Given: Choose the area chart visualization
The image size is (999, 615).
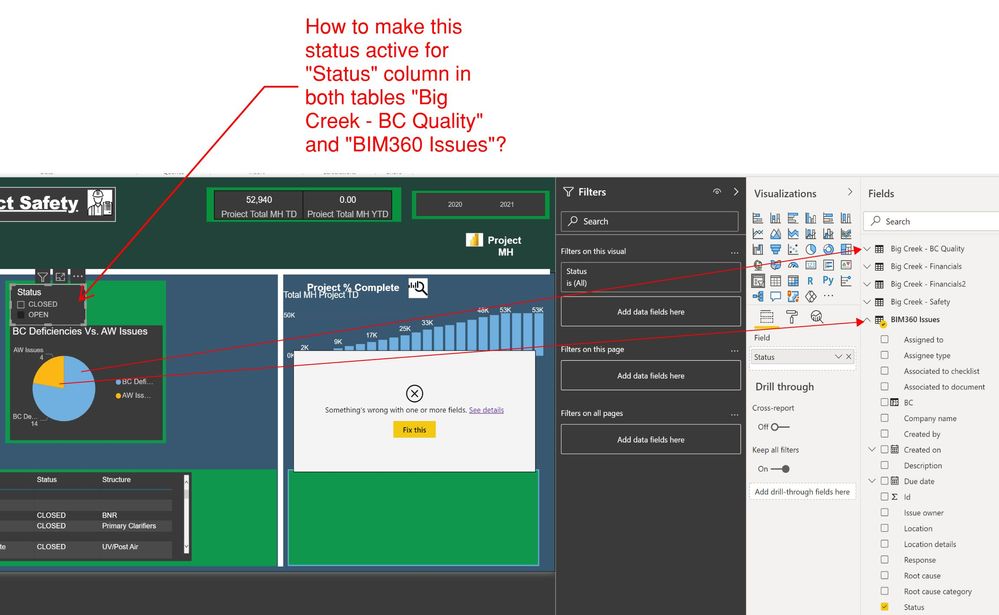Looking at the screenshot, I should [775, 234].
